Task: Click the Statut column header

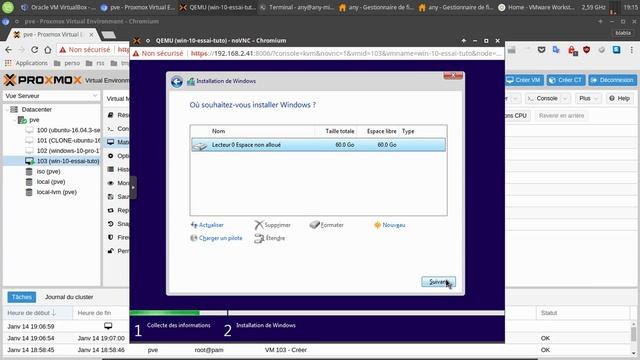Action: (x=549, y=313)
